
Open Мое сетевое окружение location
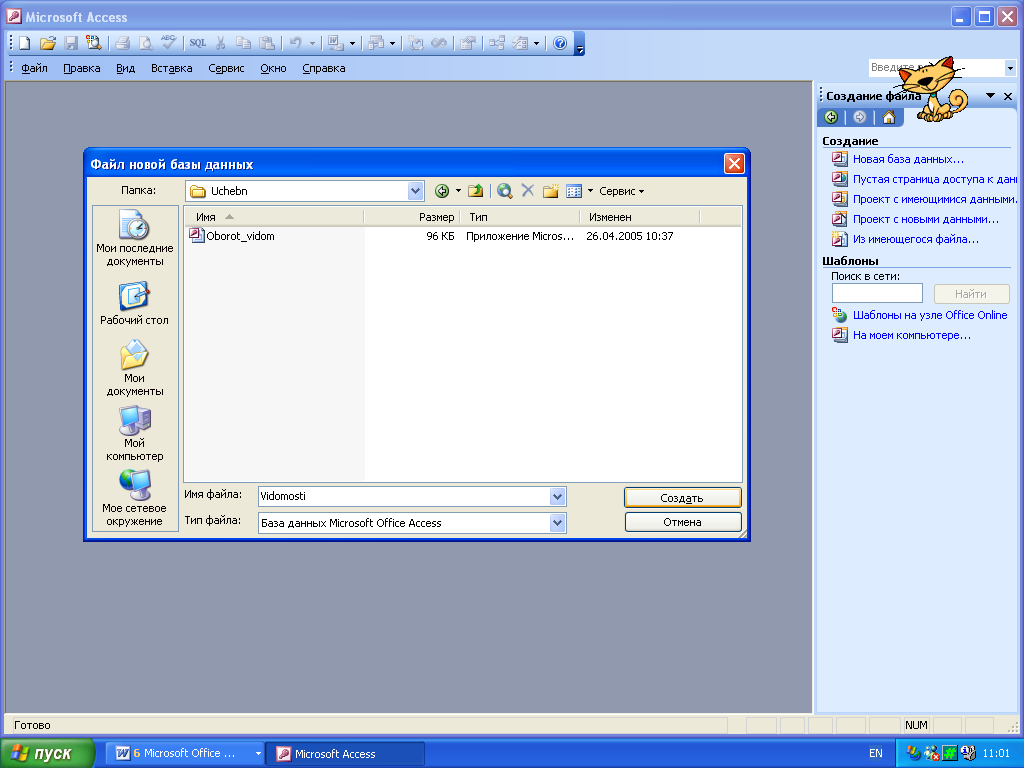[x=135, y=498]
